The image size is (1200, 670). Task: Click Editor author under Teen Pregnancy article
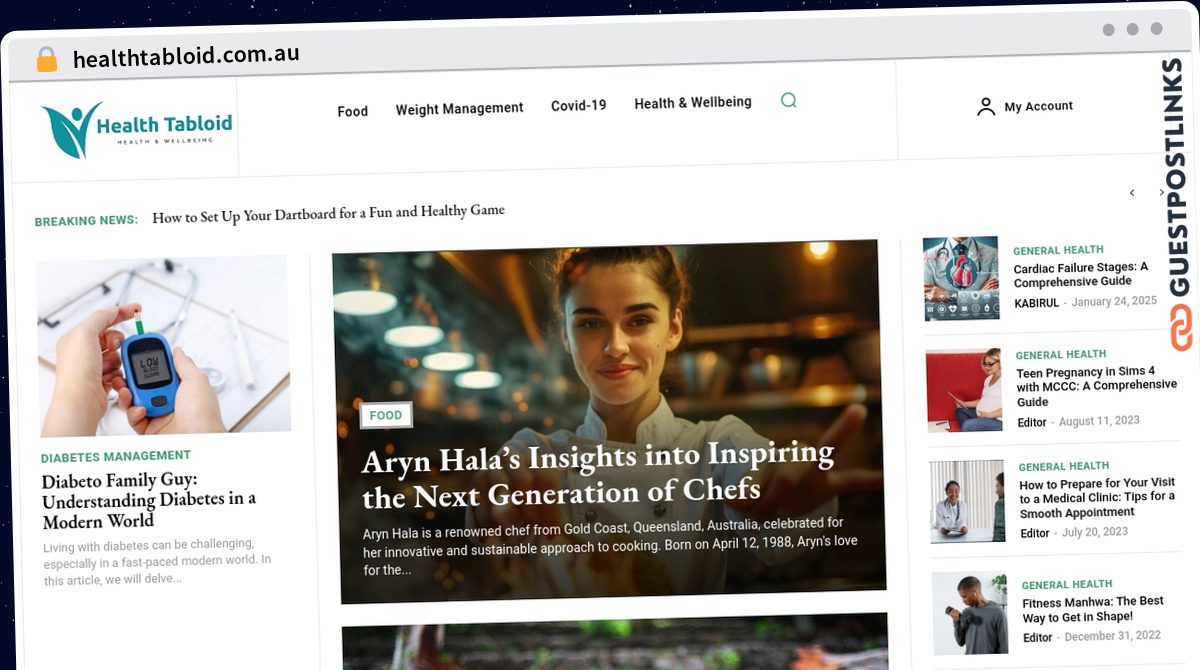tap(1032, 422)
